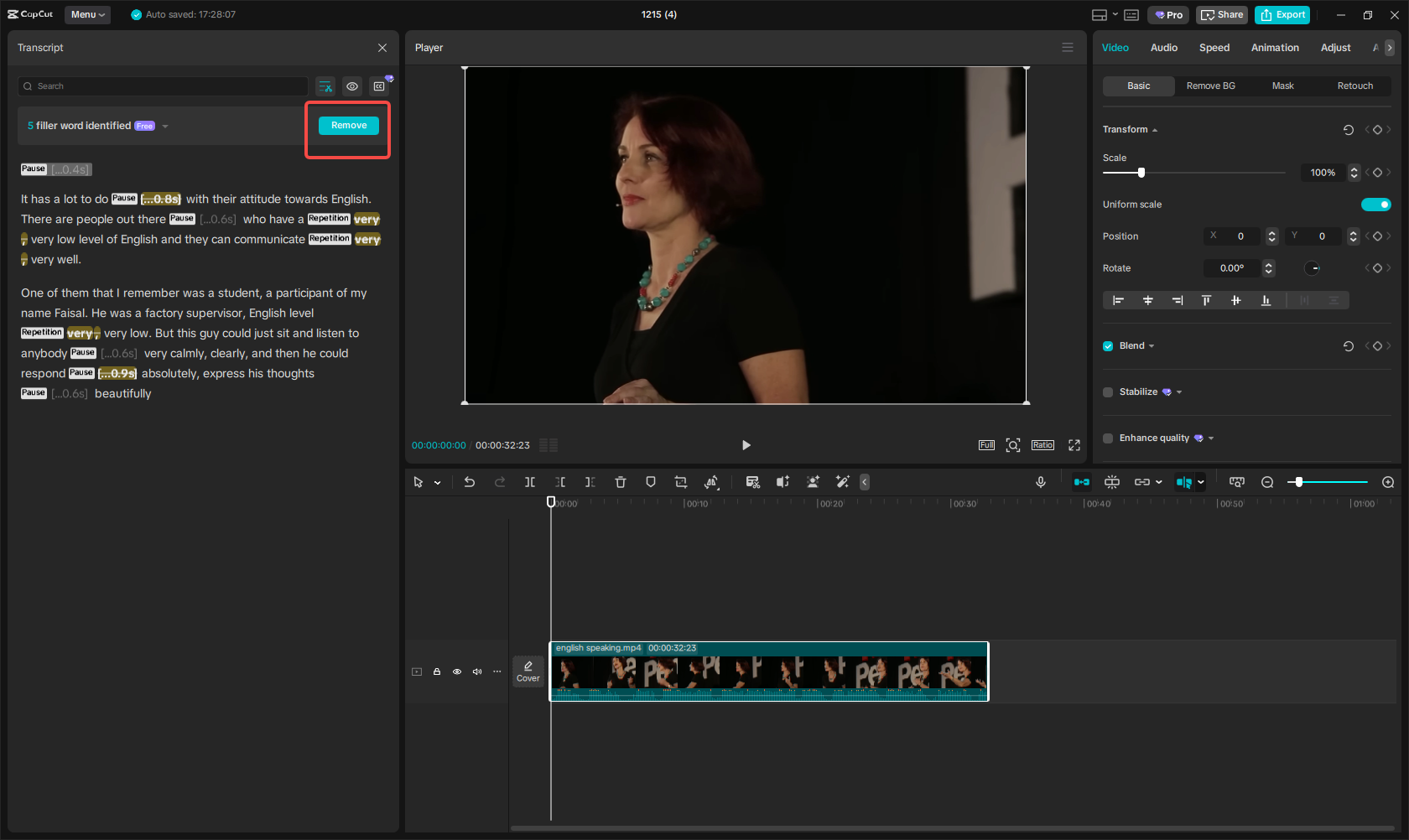Uncheck the Blend checkbox
Screen dimensions: 1409x840
tap(1107, 345)
